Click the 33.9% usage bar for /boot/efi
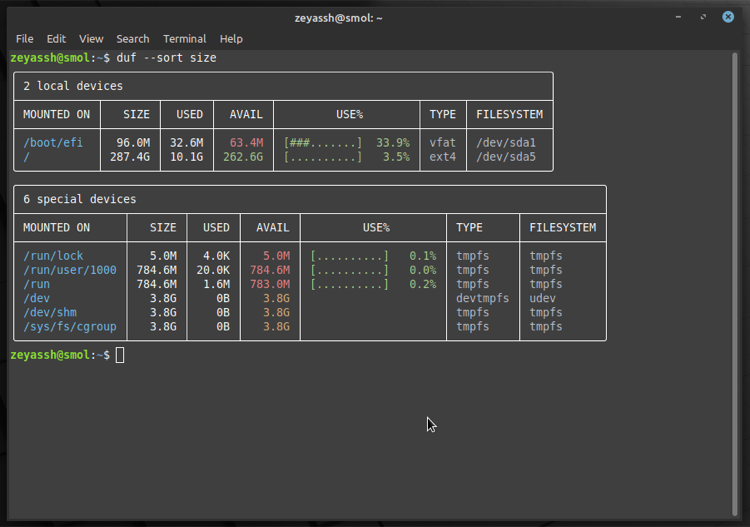This screenshot has height=527, width=750. coord(323,143)
